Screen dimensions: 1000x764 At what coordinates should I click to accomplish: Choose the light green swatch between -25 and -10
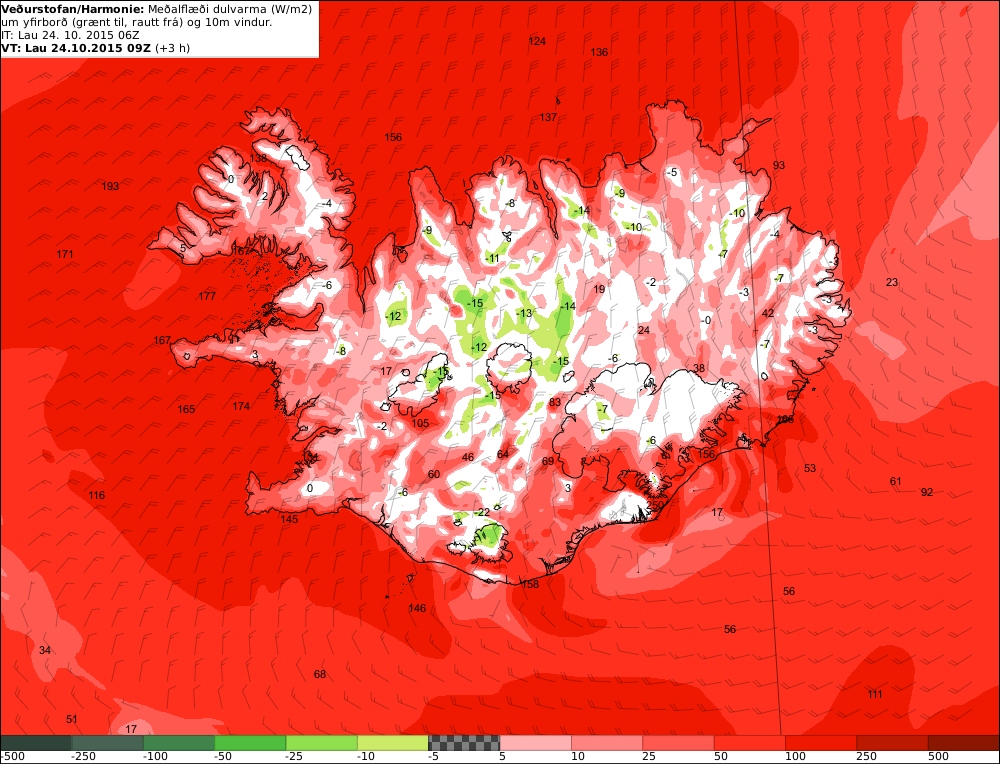point(321,742)
